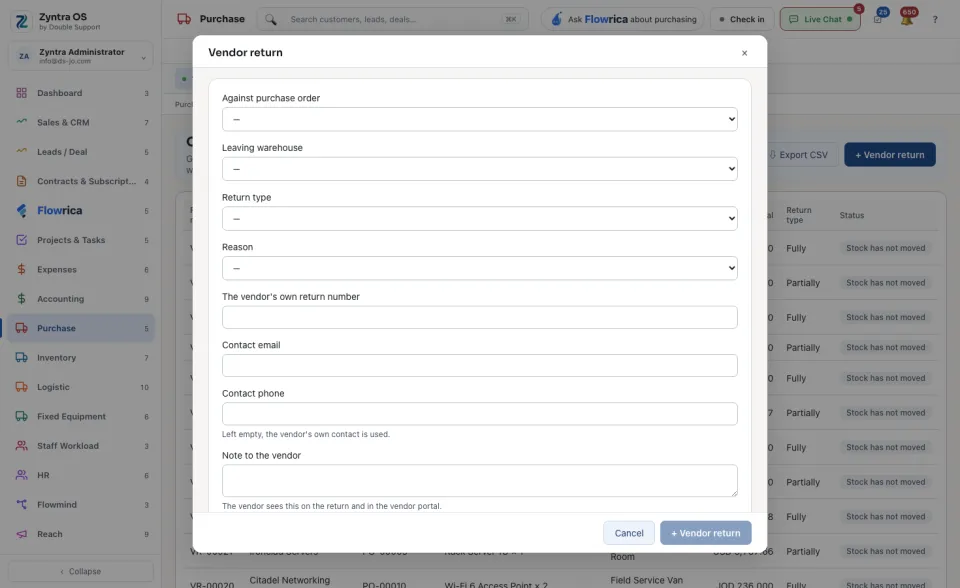
Task: Open the tasks icon with 25 badge
Action: [879, 18]
